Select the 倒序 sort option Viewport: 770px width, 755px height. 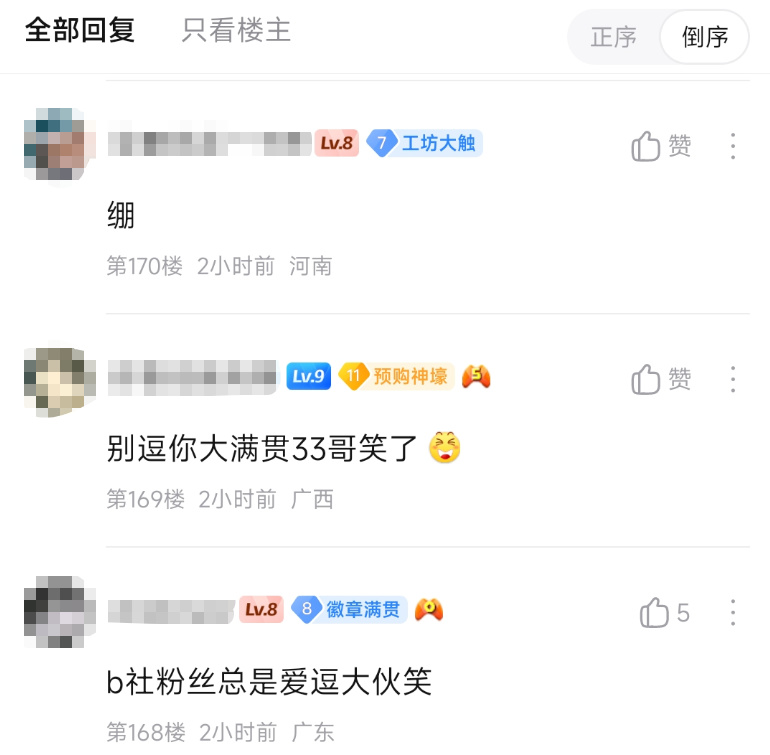[x=704, y=37]
